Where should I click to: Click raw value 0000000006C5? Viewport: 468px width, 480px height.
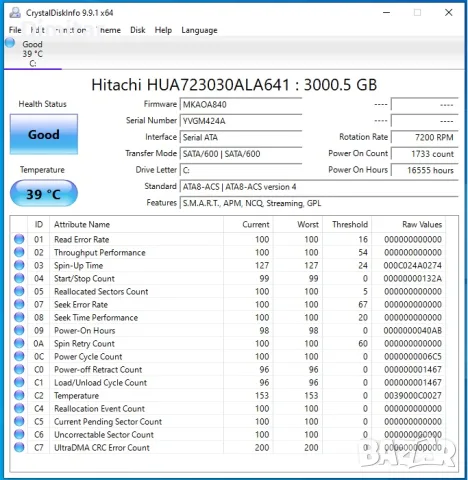tap(413, 356)
